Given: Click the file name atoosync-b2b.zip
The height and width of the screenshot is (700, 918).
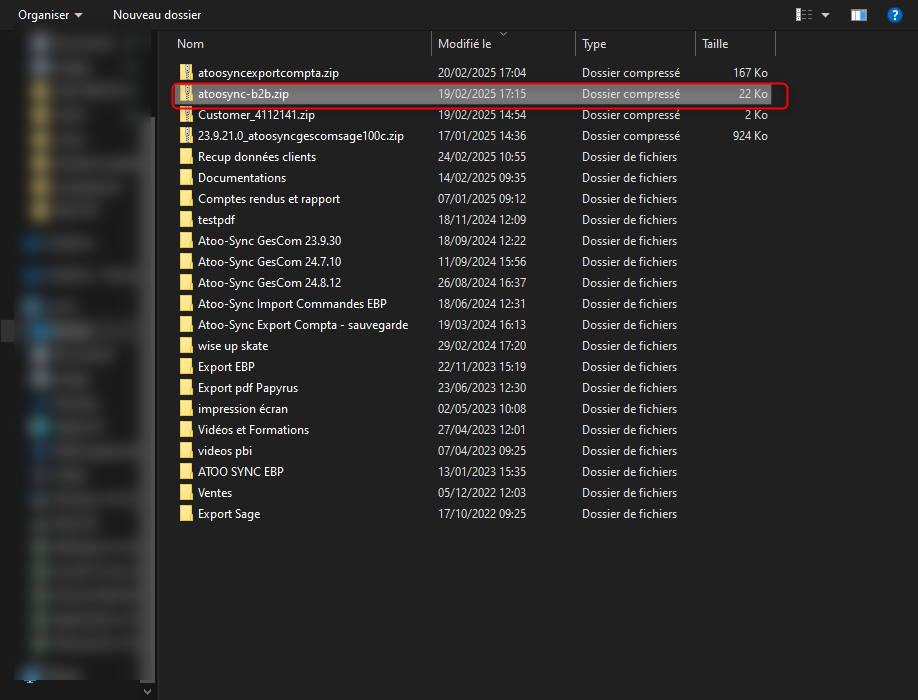Looking at the screenshot, I should [x=243, y=94].
